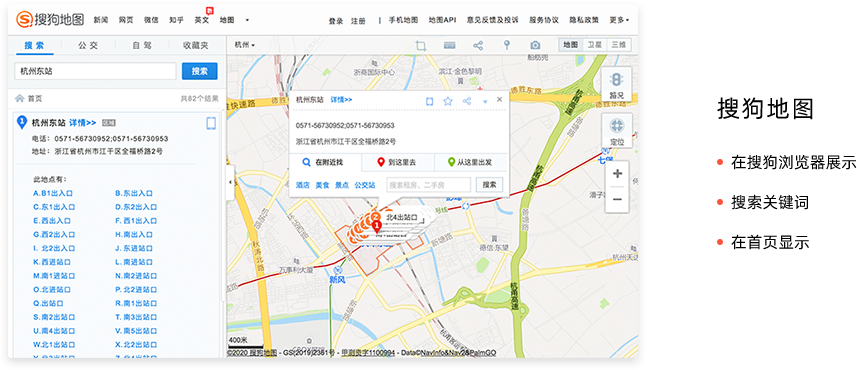The image size is (857, 370).
Task: Click the share icon in map toolbar
Action: (478, 45)
